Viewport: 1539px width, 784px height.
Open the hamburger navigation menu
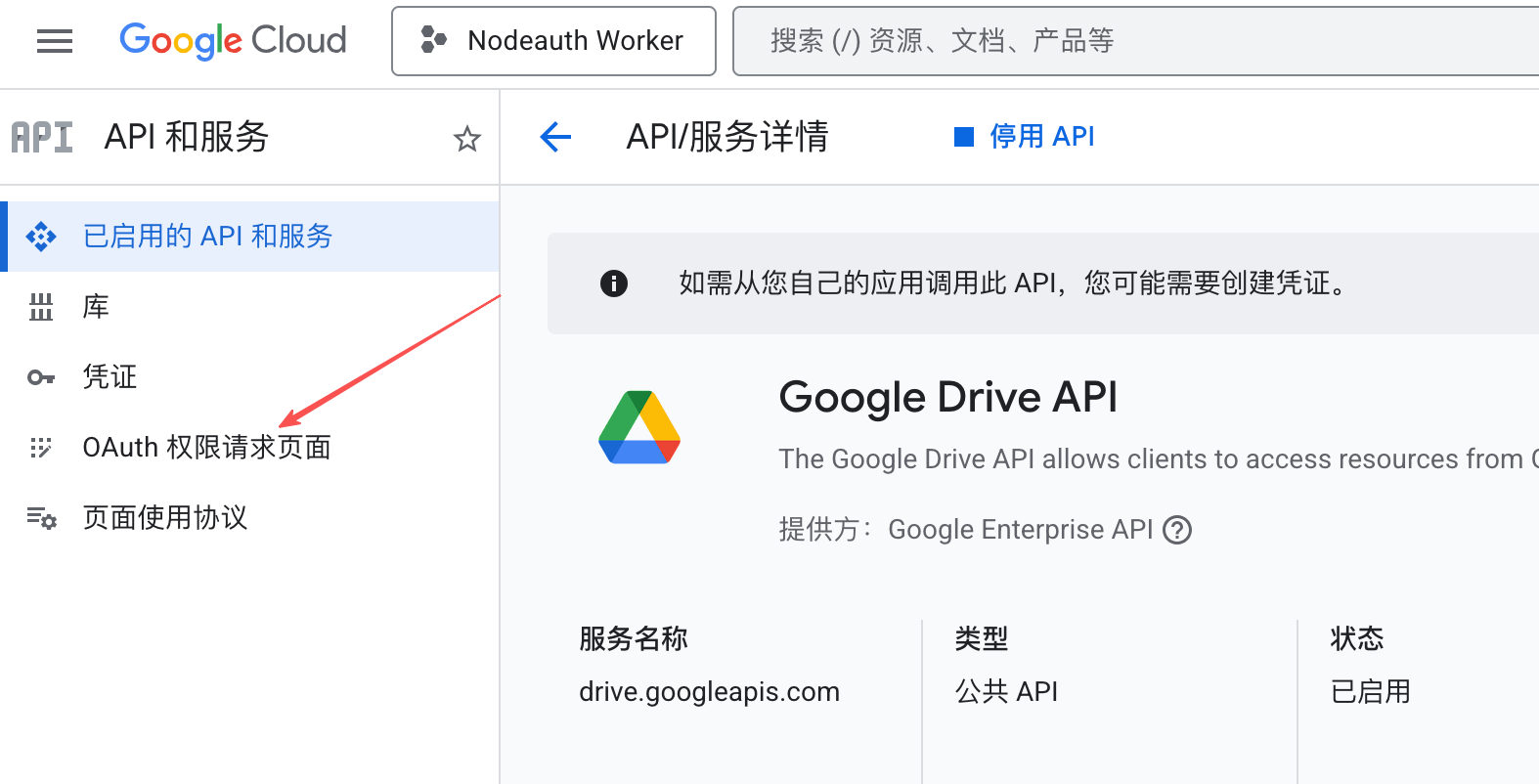[x=55, y=41]
